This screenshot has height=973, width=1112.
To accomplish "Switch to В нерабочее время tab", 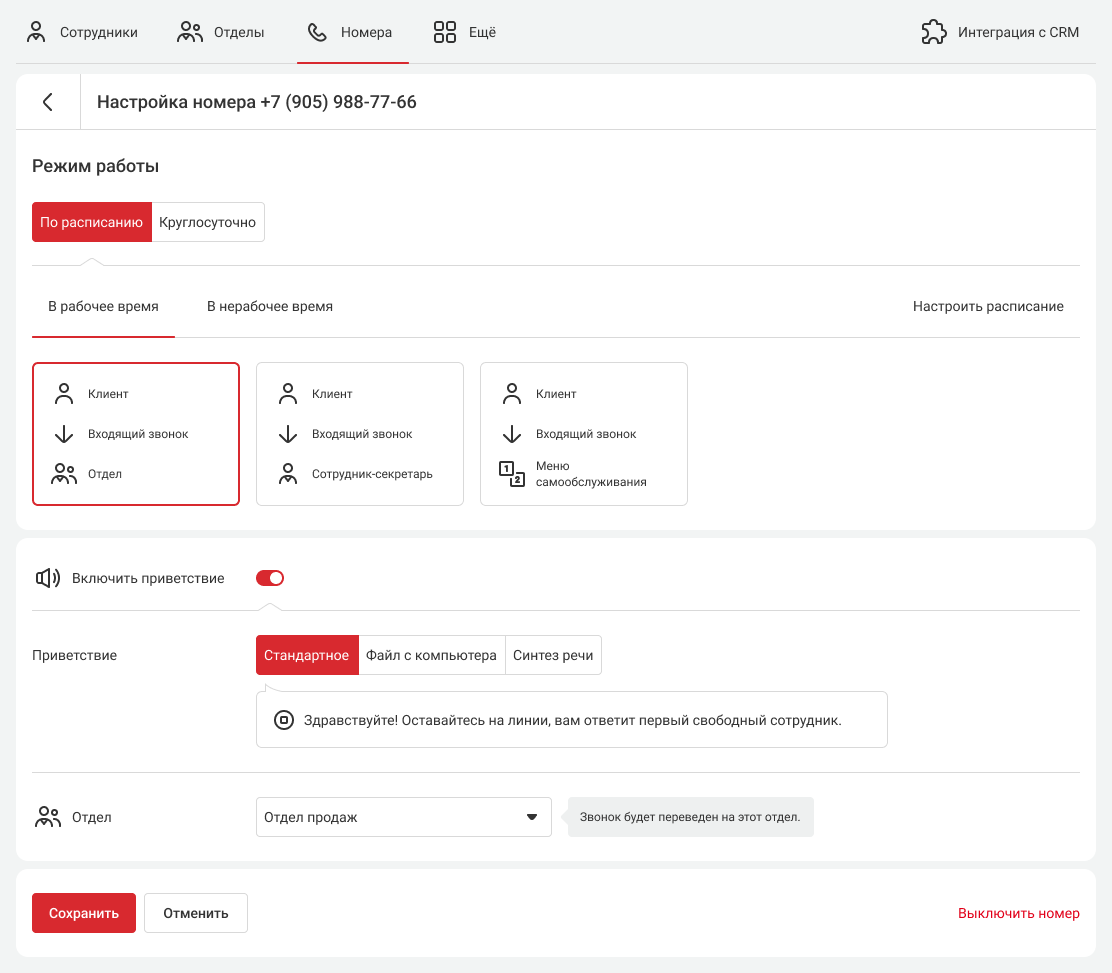I will pyautogui.click(x=270, y=307).
